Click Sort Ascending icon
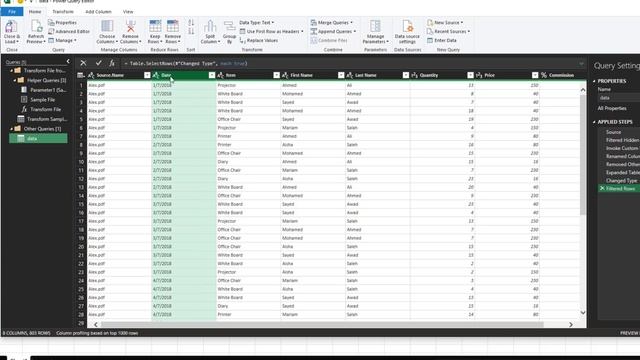The width and height of the screenshot is (640, 360). coord(191,23)
